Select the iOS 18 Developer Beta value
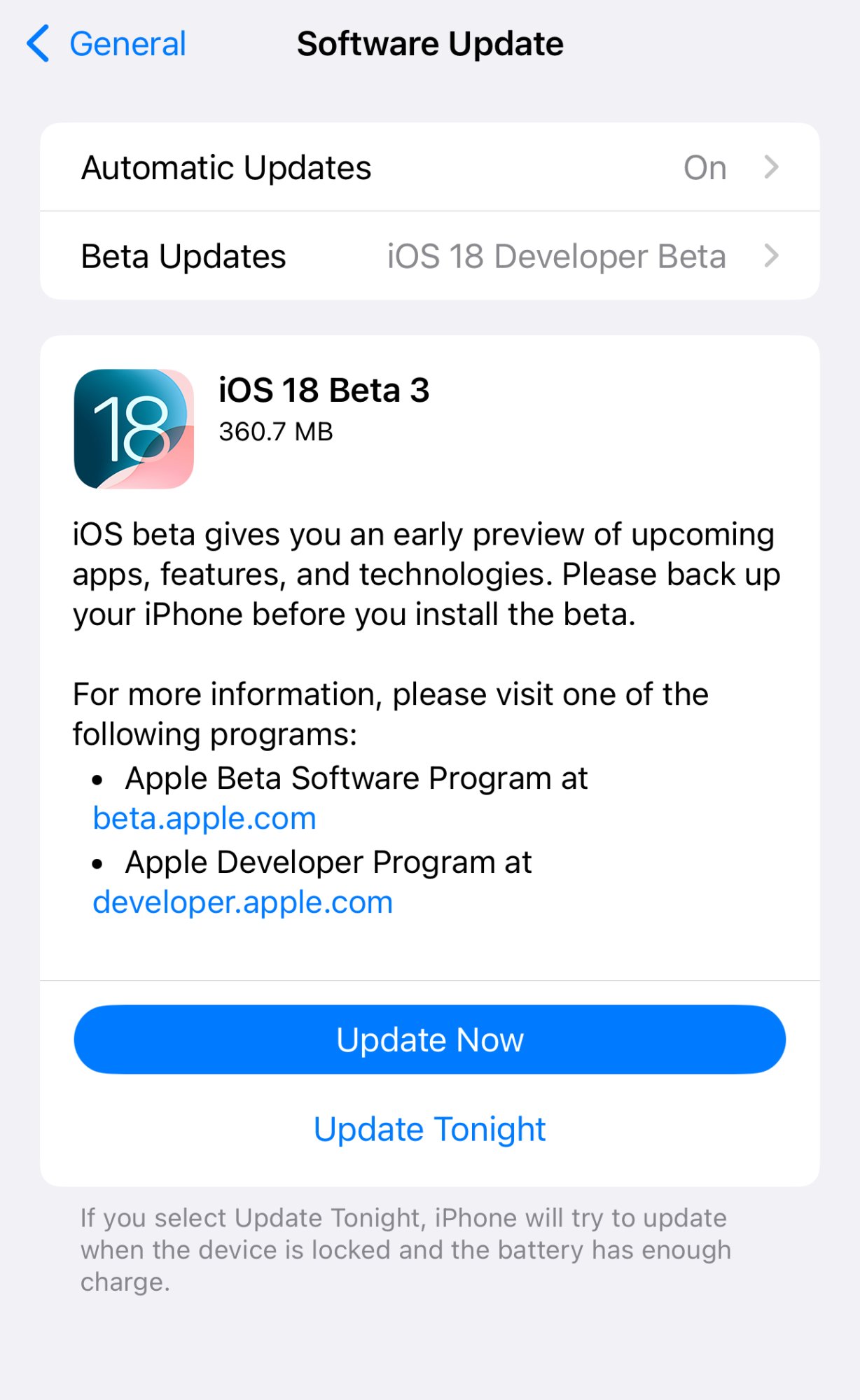 pos(557,256)
